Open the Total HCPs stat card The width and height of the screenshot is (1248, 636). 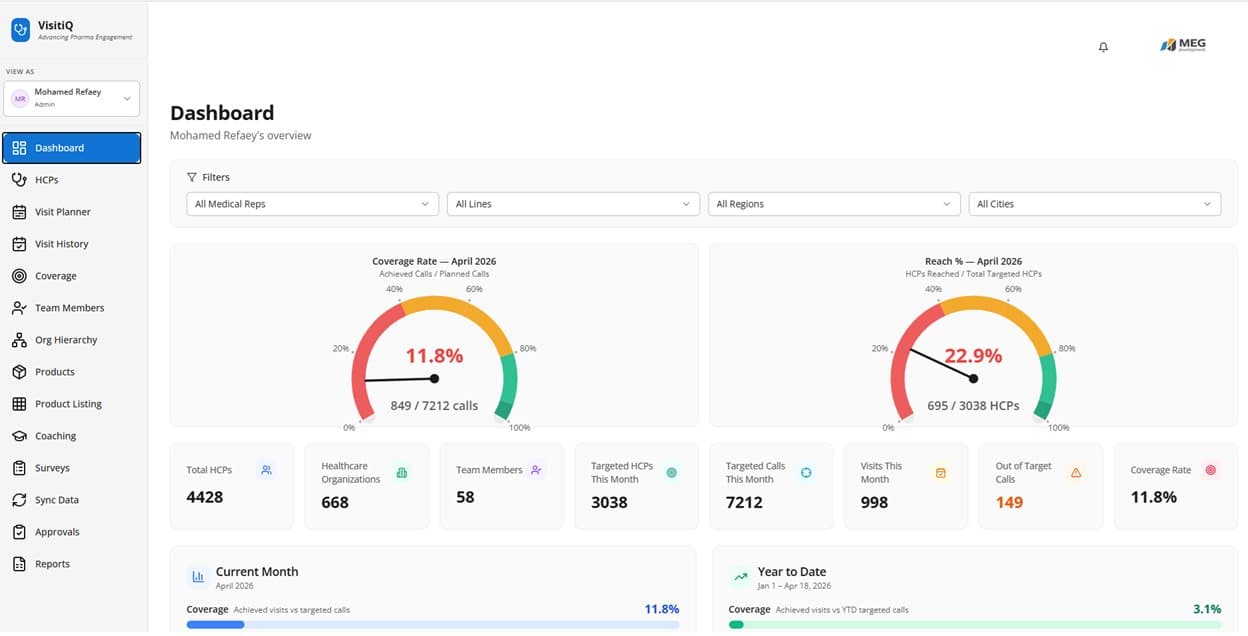tap(231, 486)
